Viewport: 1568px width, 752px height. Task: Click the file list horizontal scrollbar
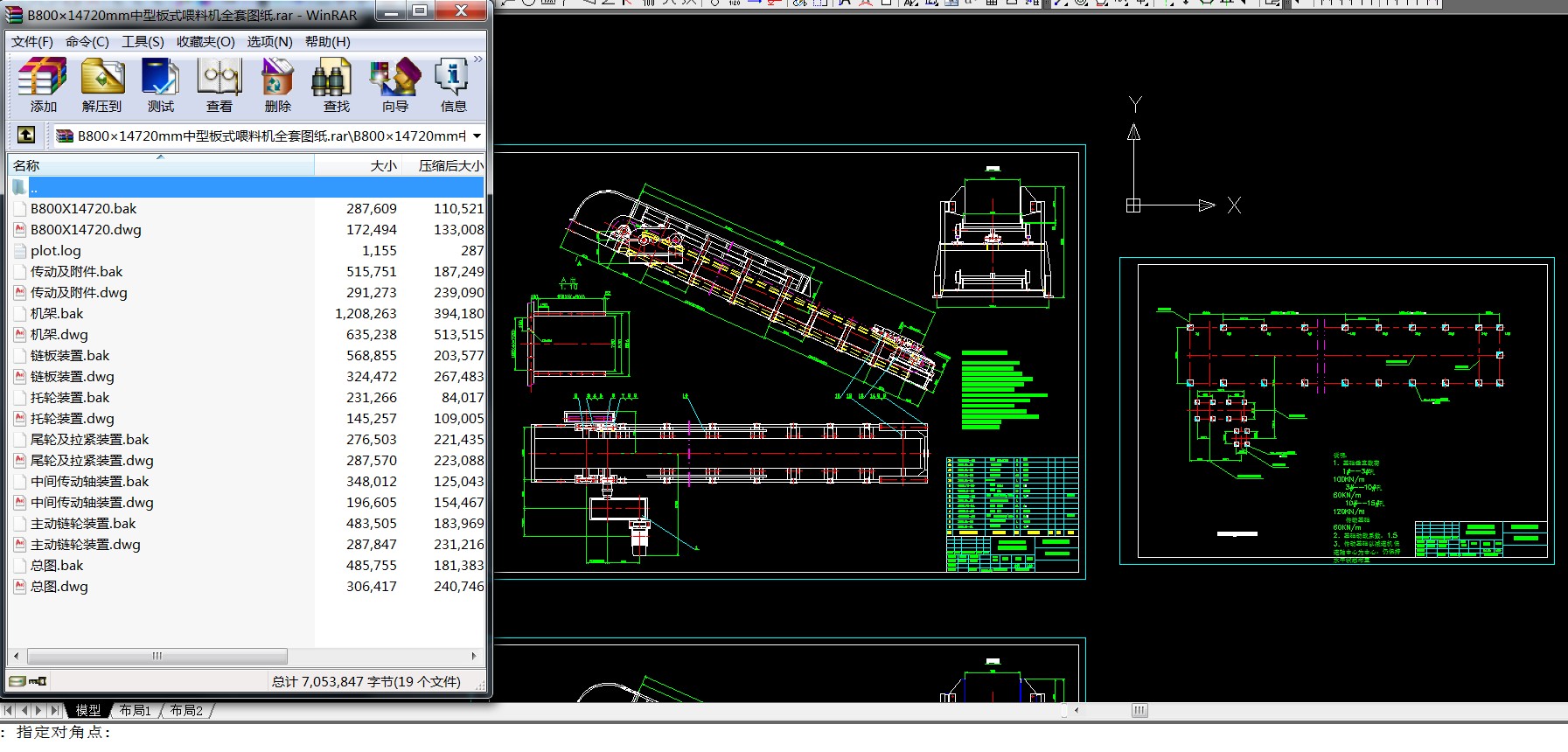(157, 656)
